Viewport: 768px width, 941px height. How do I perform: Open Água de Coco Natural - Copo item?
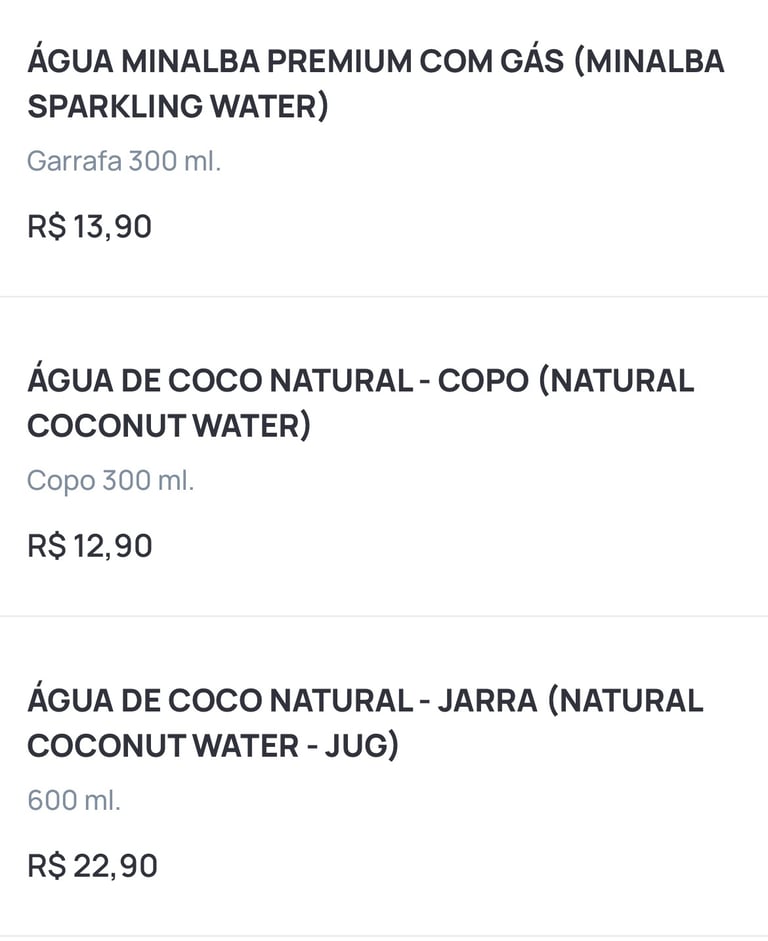point(360,381)
